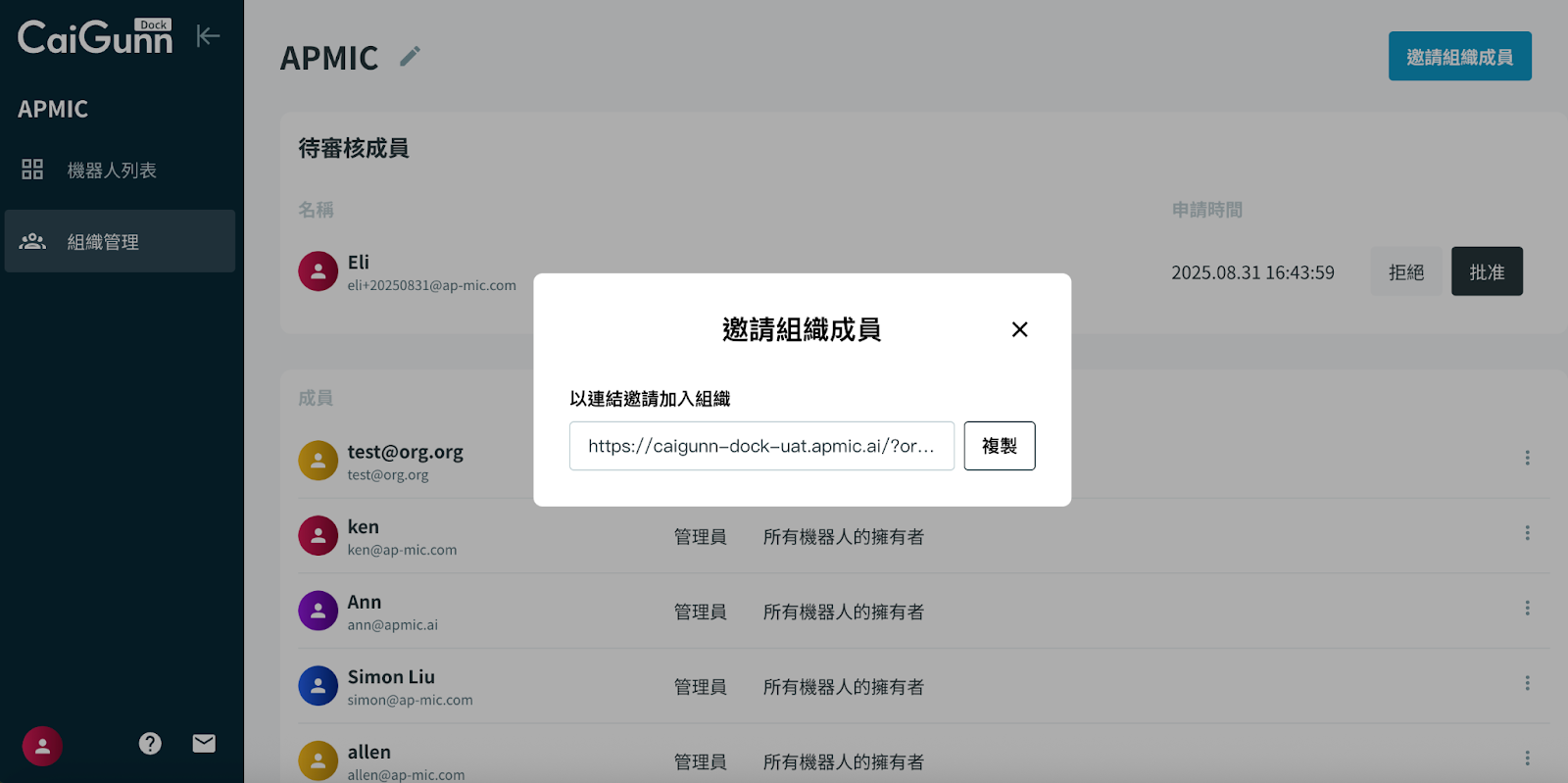
Task: Click the 邀請組織成員 button at top right
Action: (x=1459, y=57)
